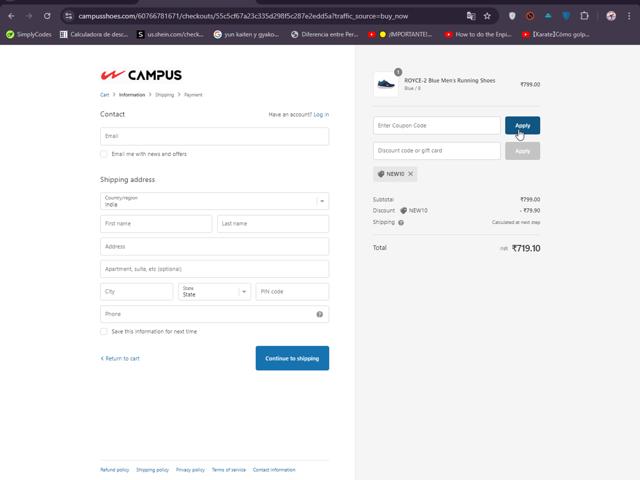Remove the NEW10 coupon tag
The width and height of the screenshot is (640, 480).
tap(411, 174)
